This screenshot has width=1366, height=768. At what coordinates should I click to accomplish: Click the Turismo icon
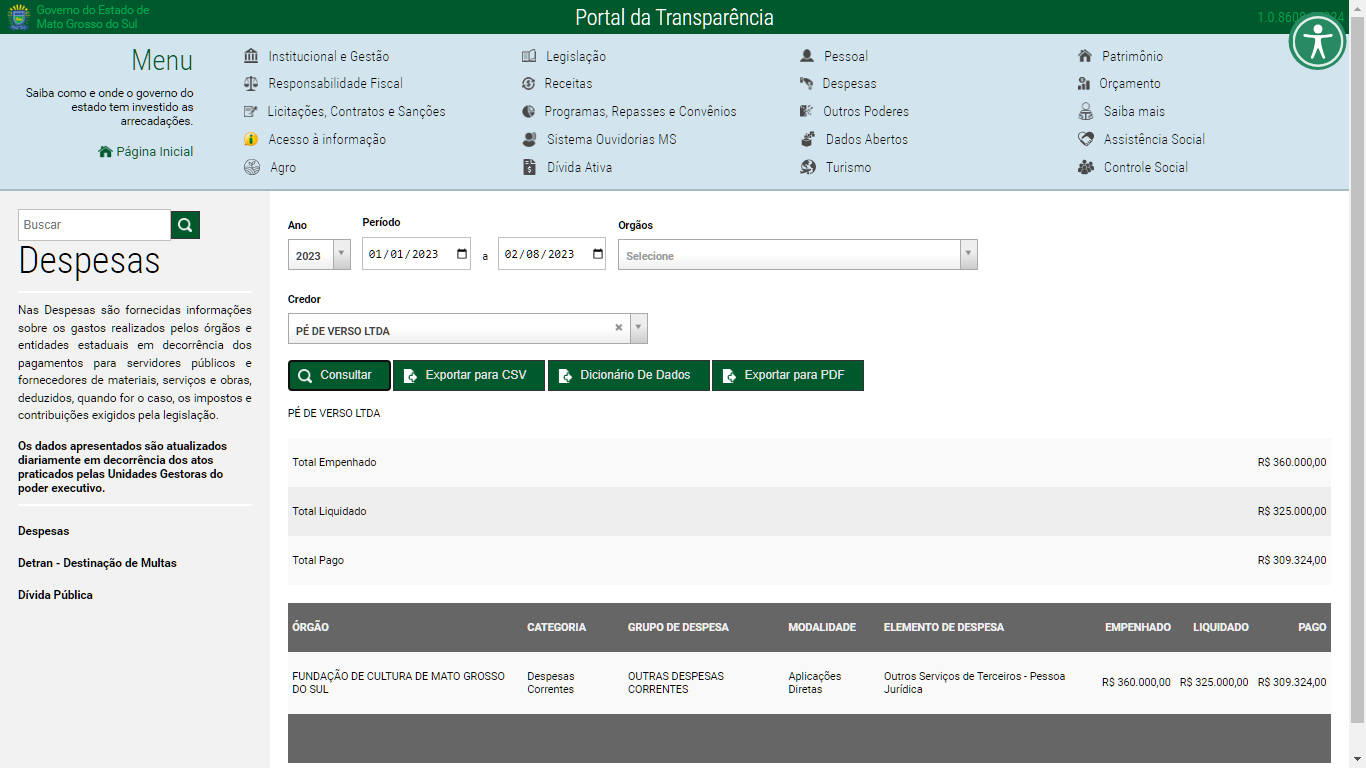pyautogui.click(x=808, y=168)
